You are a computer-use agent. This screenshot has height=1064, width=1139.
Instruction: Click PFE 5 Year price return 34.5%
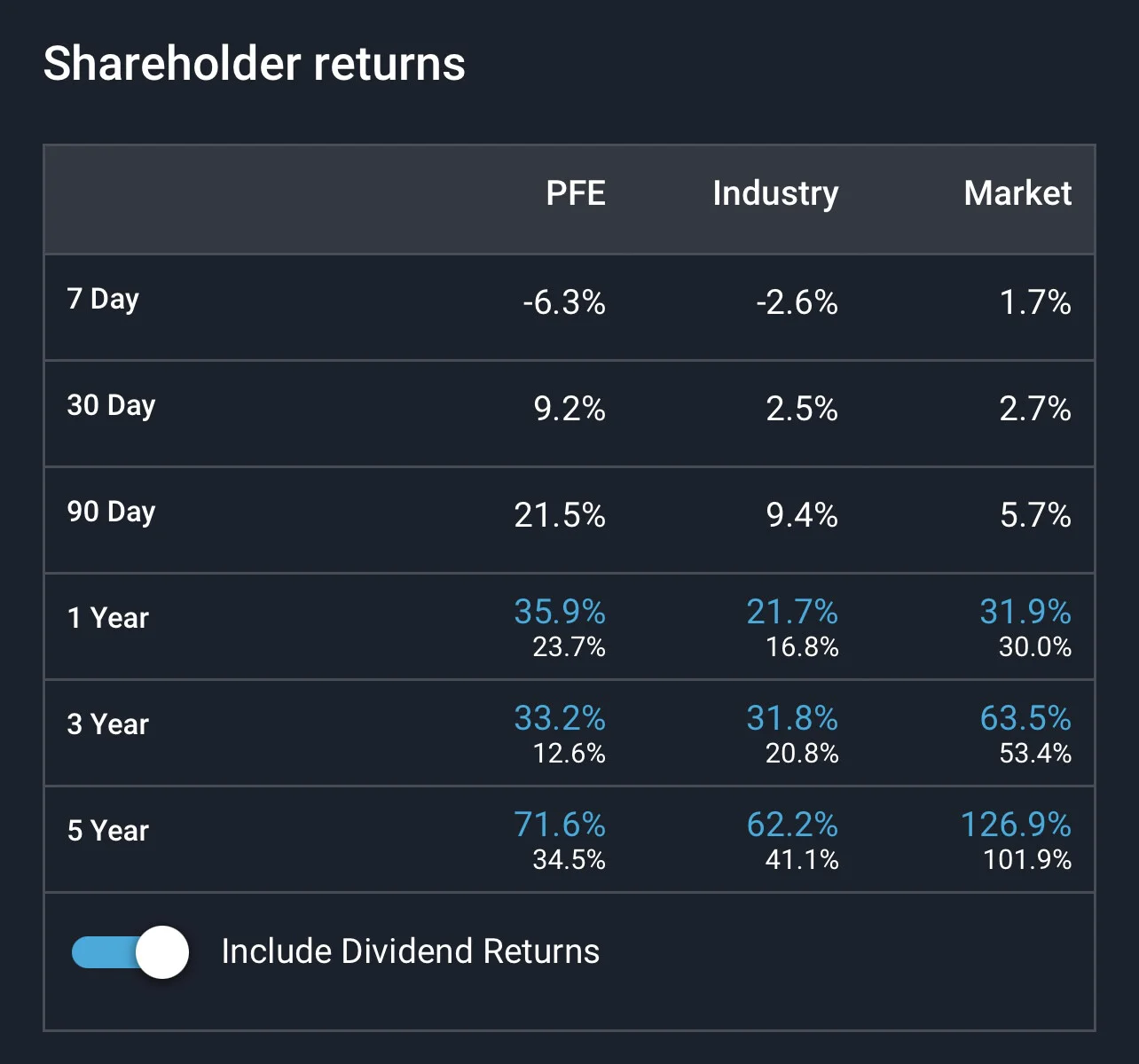[x=569, y=859]
